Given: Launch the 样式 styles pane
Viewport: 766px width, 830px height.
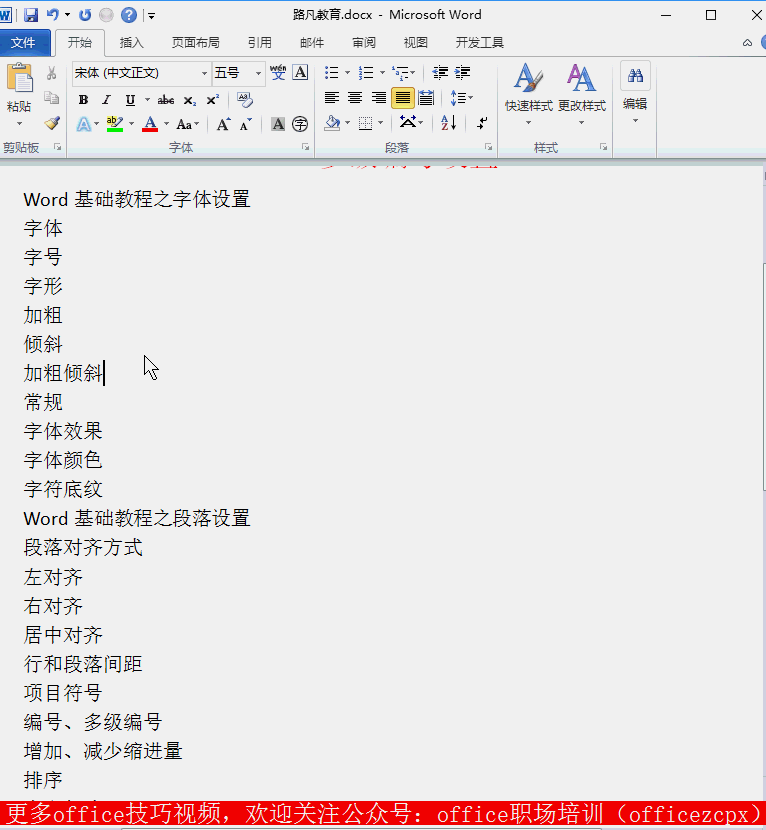Looking at the screenshot, I should click(x=603, y=147).
